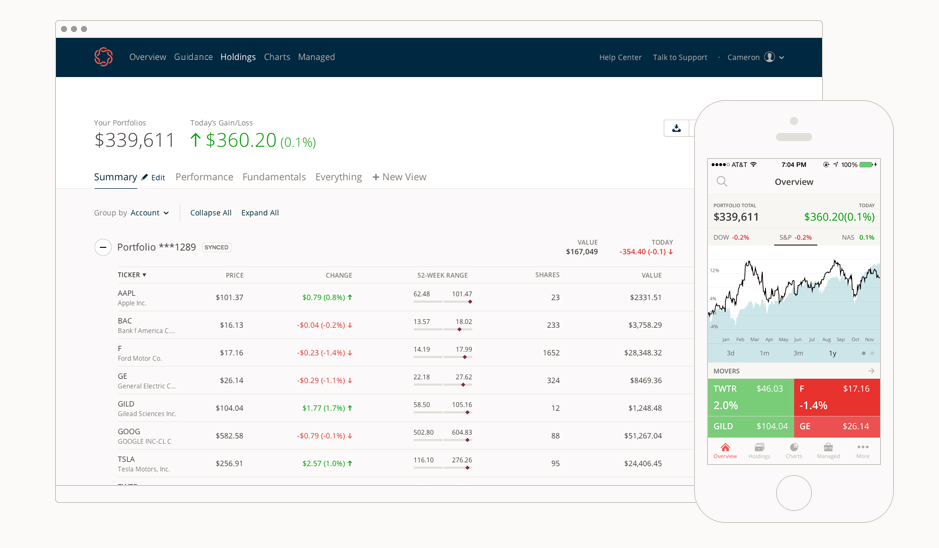
Task: Switch to the Fundamentals view tab
Action: [274, 177]
